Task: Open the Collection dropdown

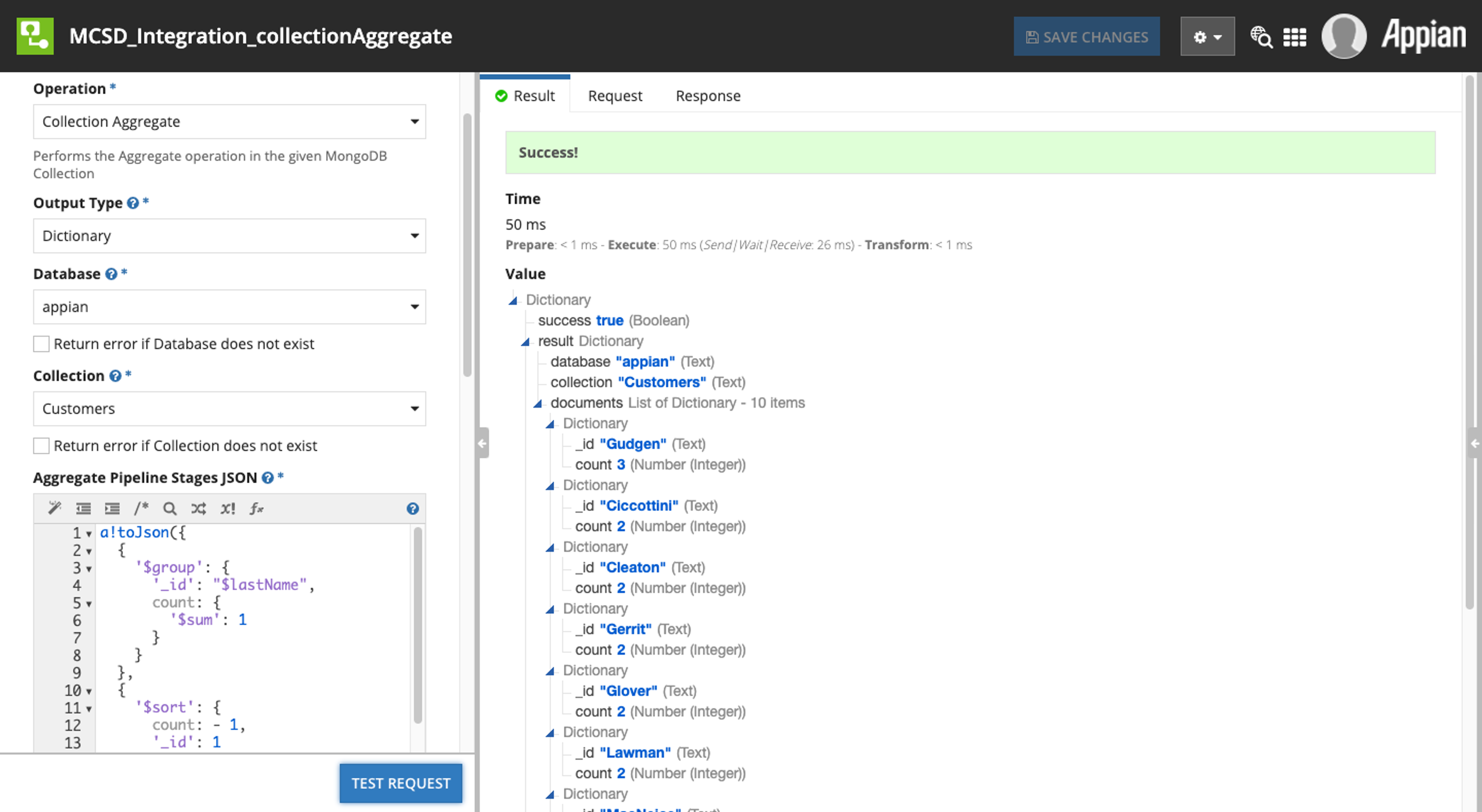Action: click(230, 409)
